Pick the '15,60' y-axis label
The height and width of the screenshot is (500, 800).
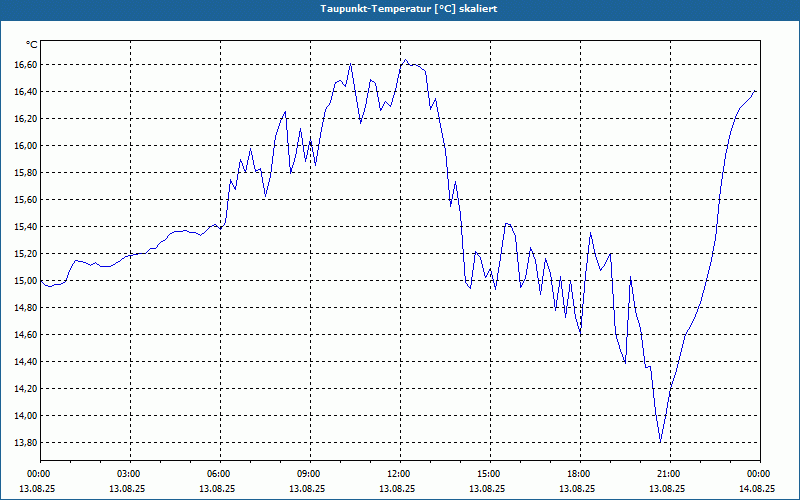tap(27, 200)
